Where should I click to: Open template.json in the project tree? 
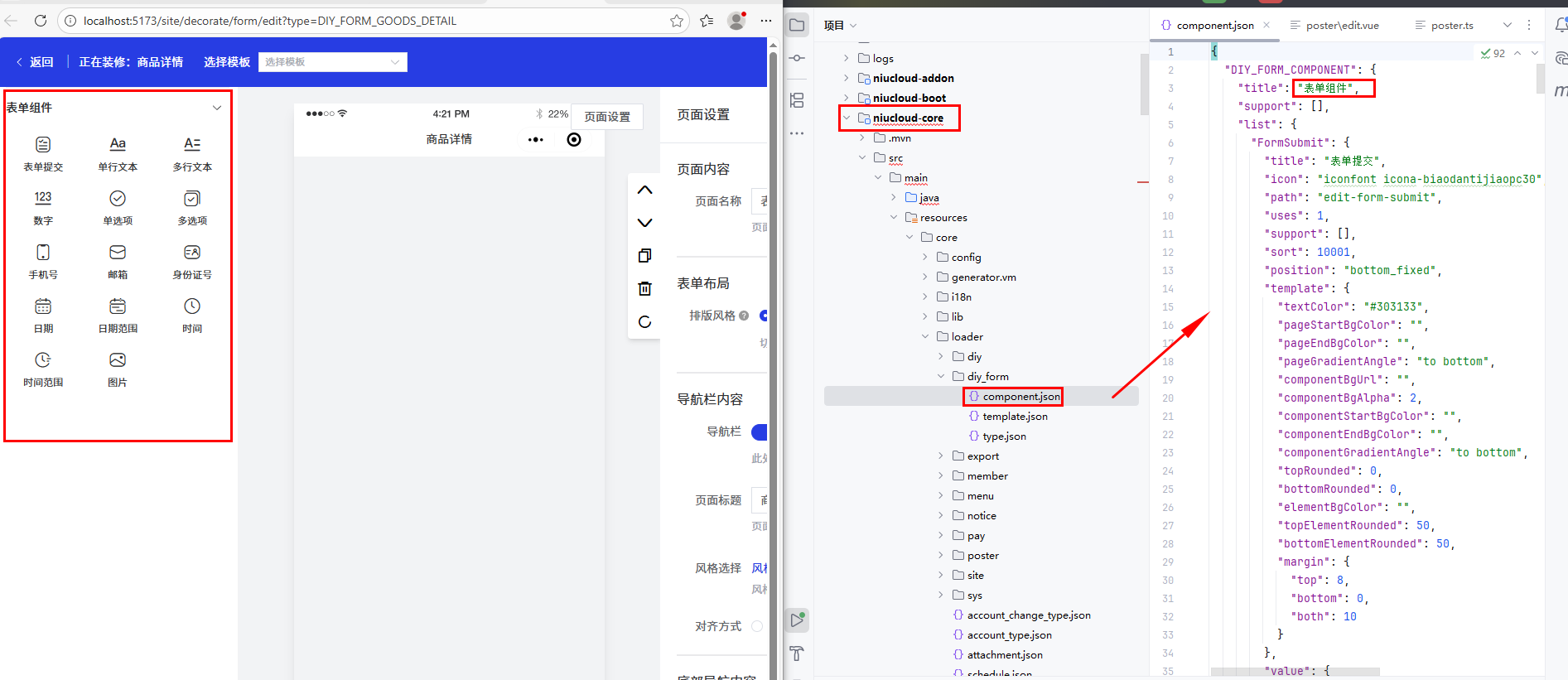(x=1015, y=417)
